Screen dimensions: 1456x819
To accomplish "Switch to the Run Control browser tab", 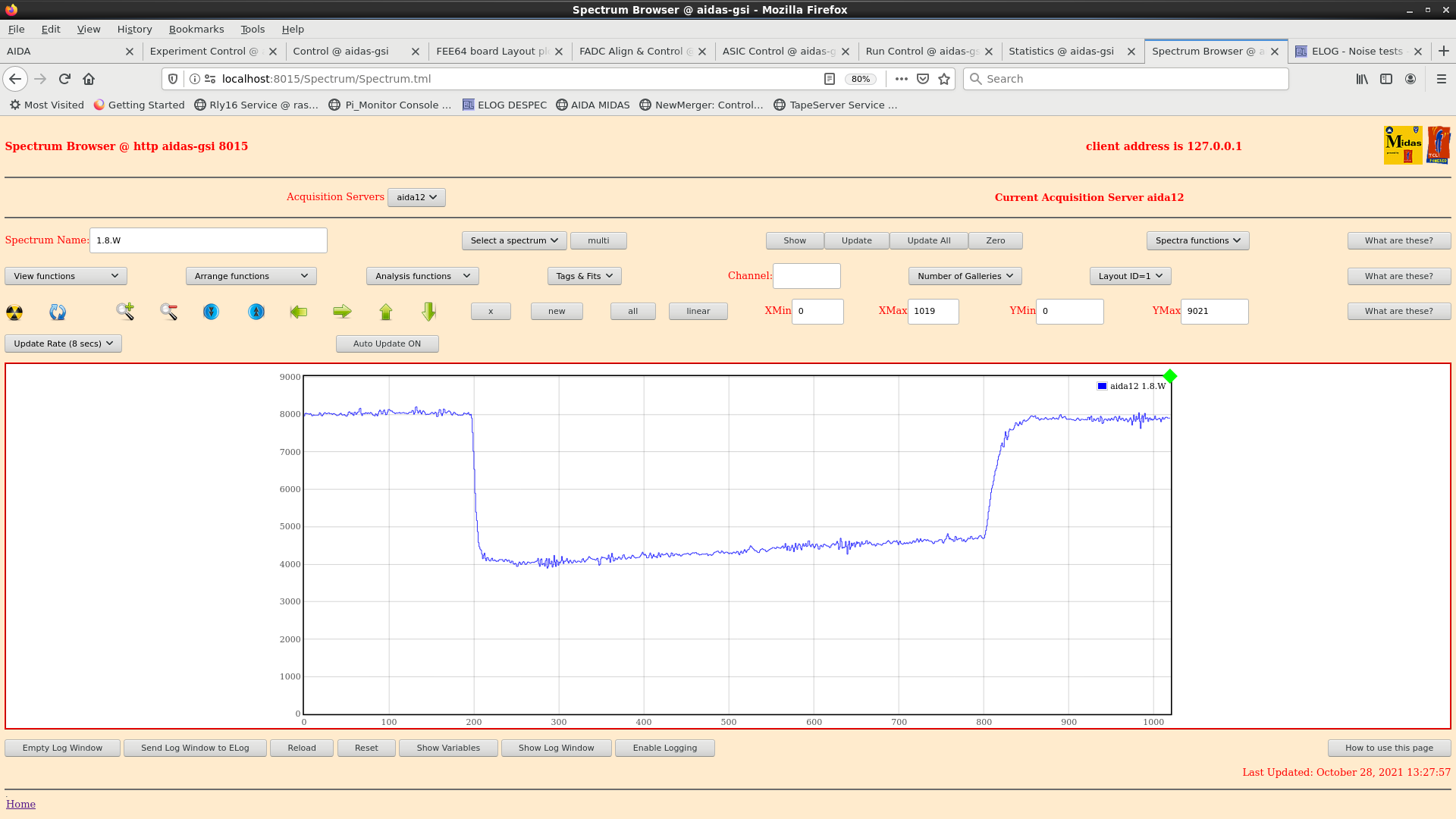I will coord(921,51).
